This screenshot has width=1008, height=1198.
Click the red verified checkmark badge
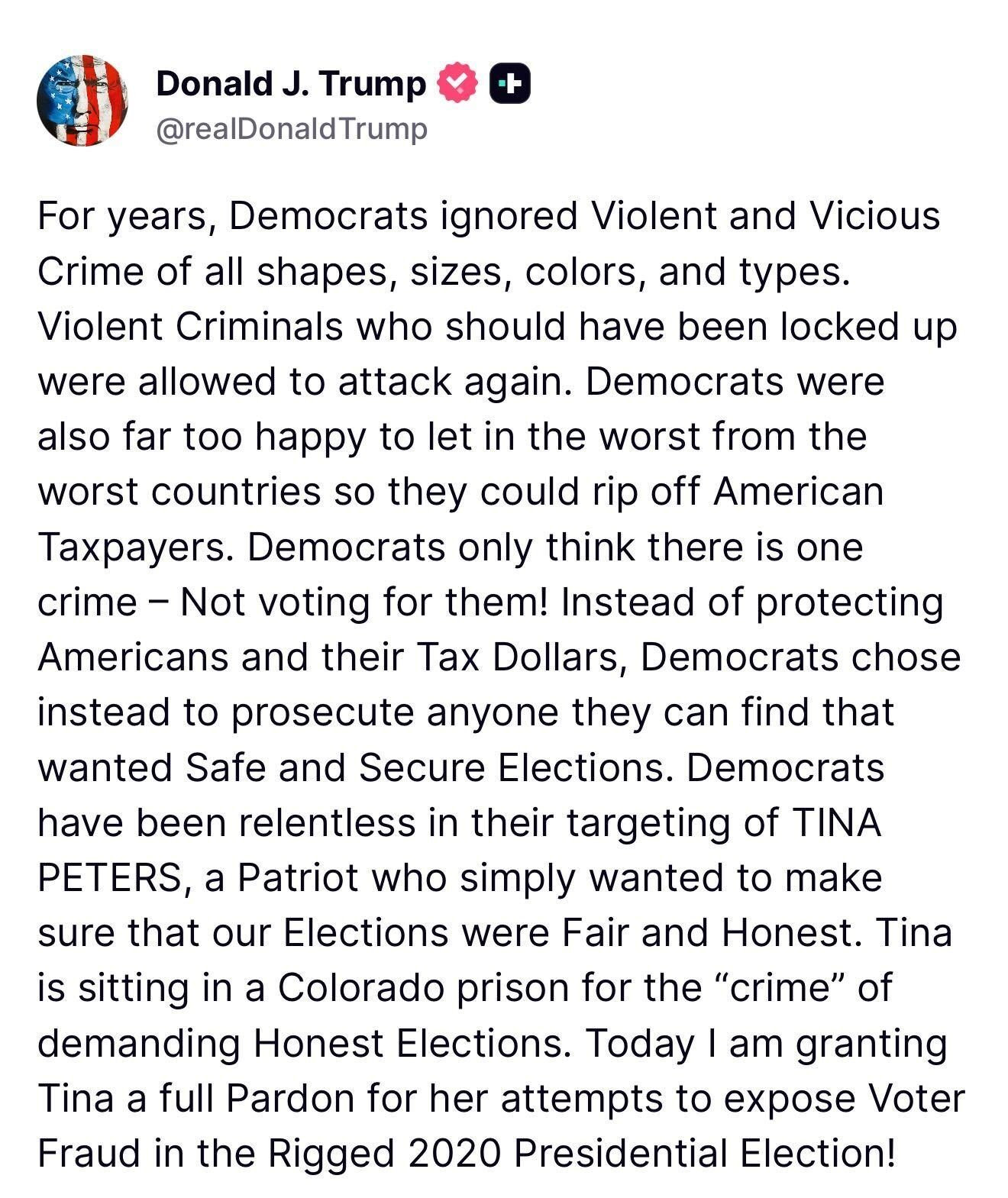[x=456, y=83]
